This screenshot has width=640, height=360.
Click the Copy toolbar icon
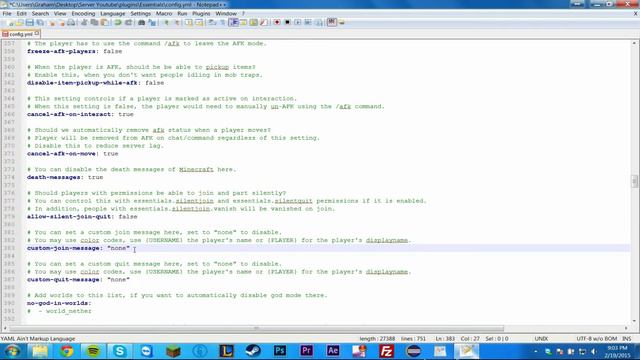(94, 22)
